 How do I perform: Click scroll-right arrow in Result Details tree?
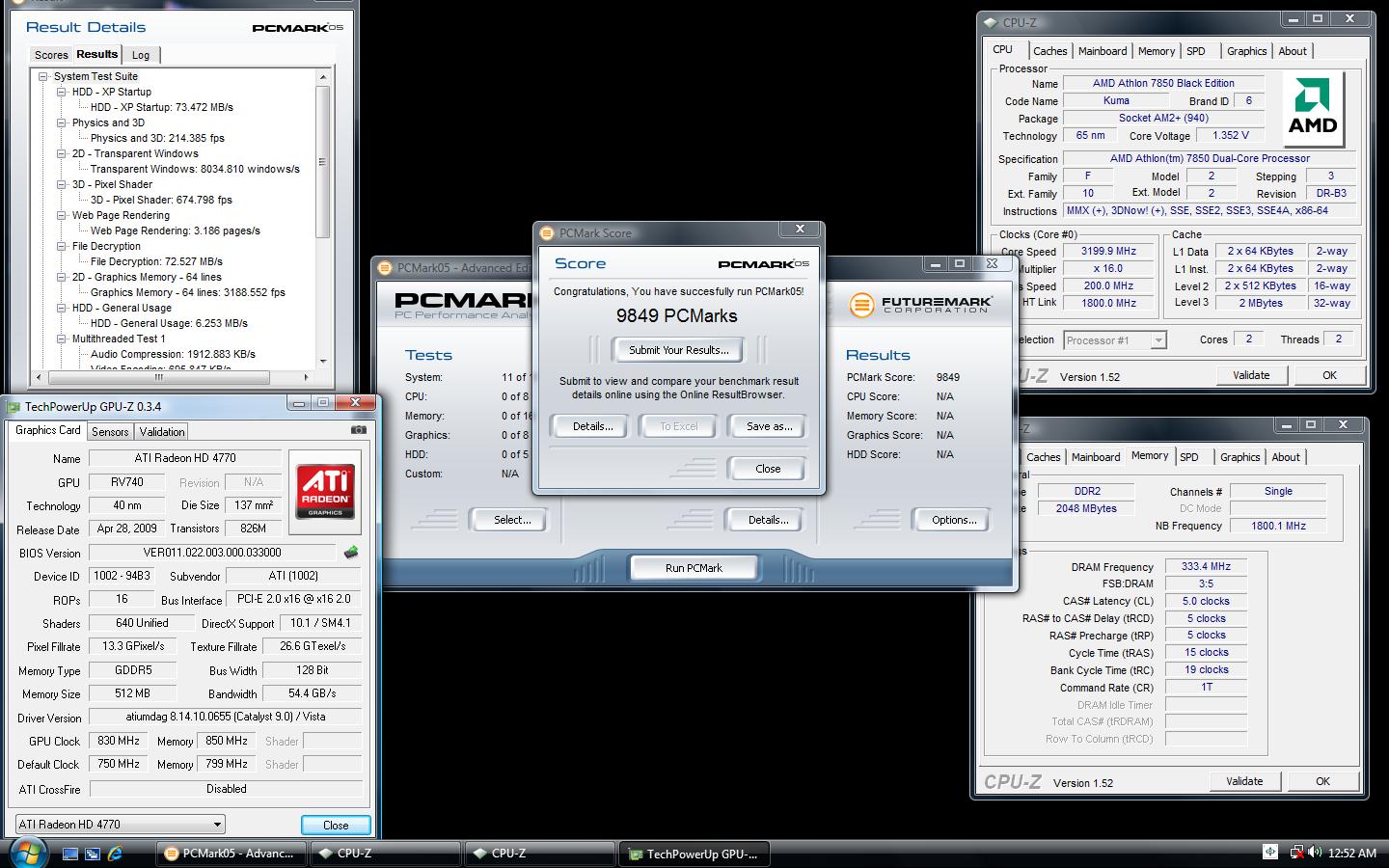point(307,377)
